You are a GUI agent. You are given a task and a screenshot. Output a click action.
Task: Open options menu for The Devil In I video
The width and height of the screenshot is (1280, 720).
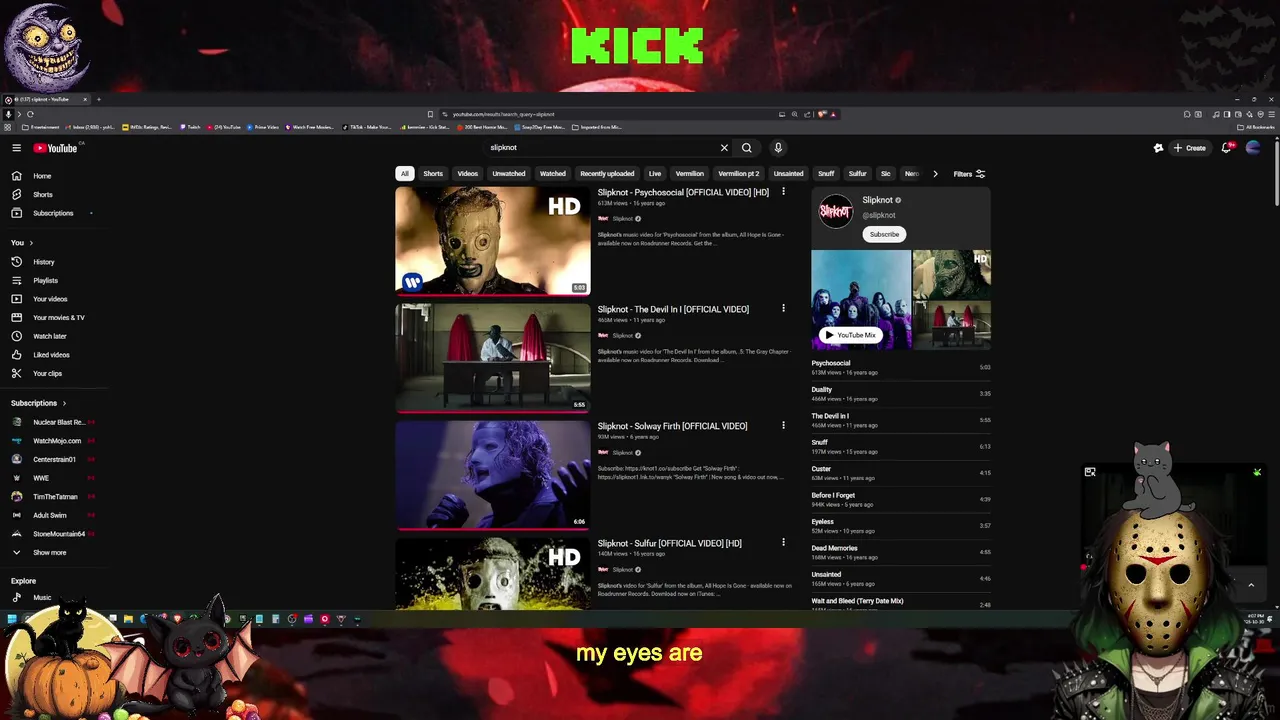[783, 309]
